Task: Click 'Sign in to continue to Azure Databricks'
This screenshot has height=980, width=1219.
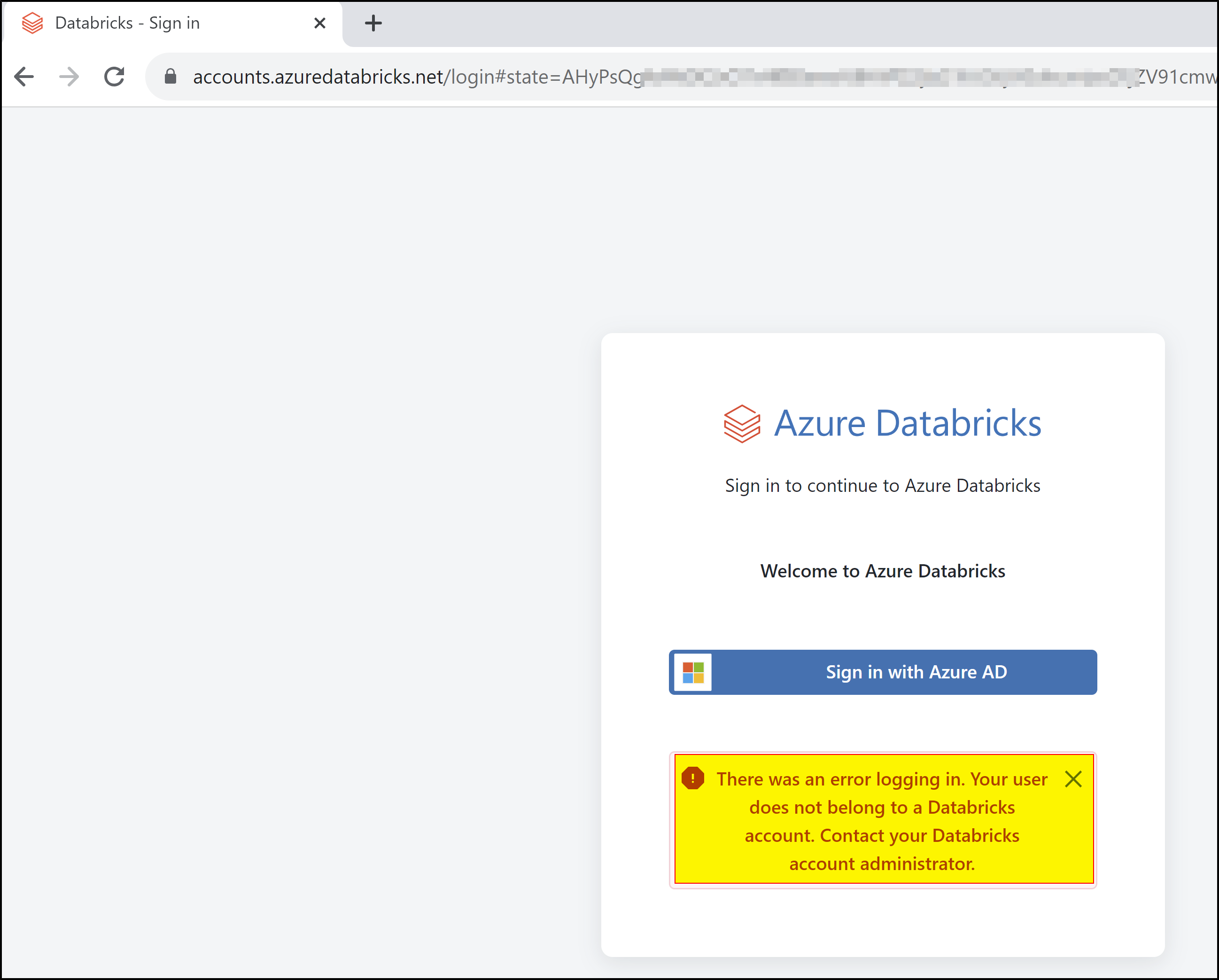Action: click(x=883, y=485)
